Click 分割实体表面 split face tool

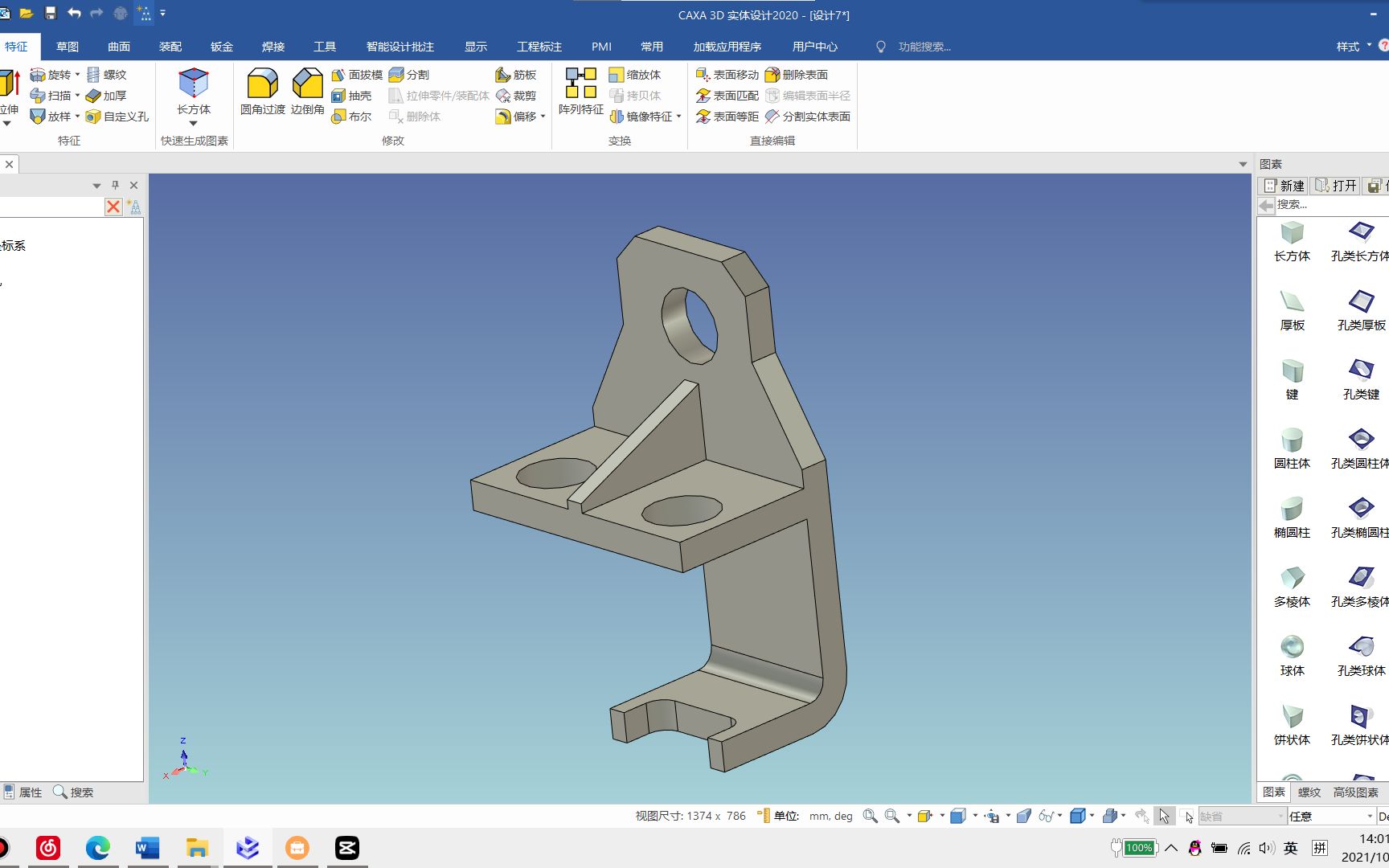coord(808,117)
